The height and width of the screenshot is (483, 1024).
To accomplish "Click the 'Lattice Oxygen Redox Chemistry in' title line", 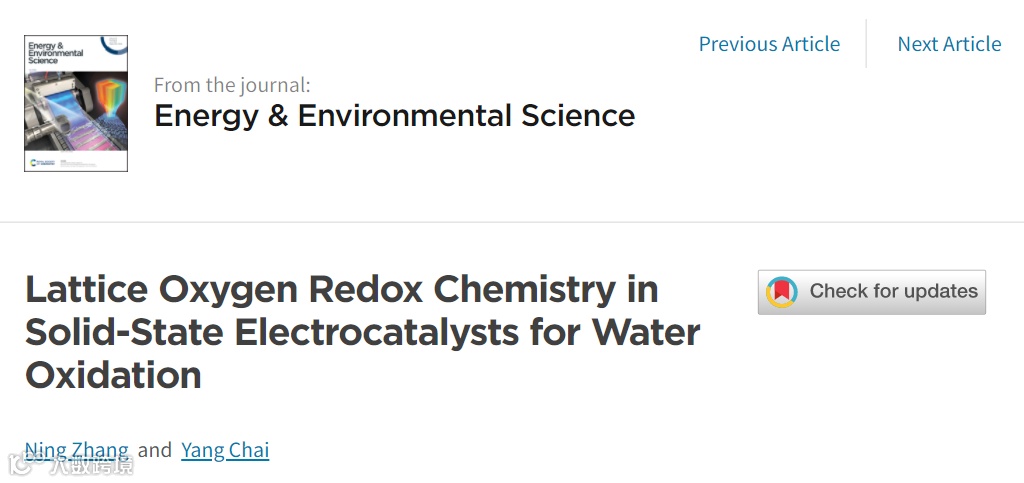I will pos(341,289).
